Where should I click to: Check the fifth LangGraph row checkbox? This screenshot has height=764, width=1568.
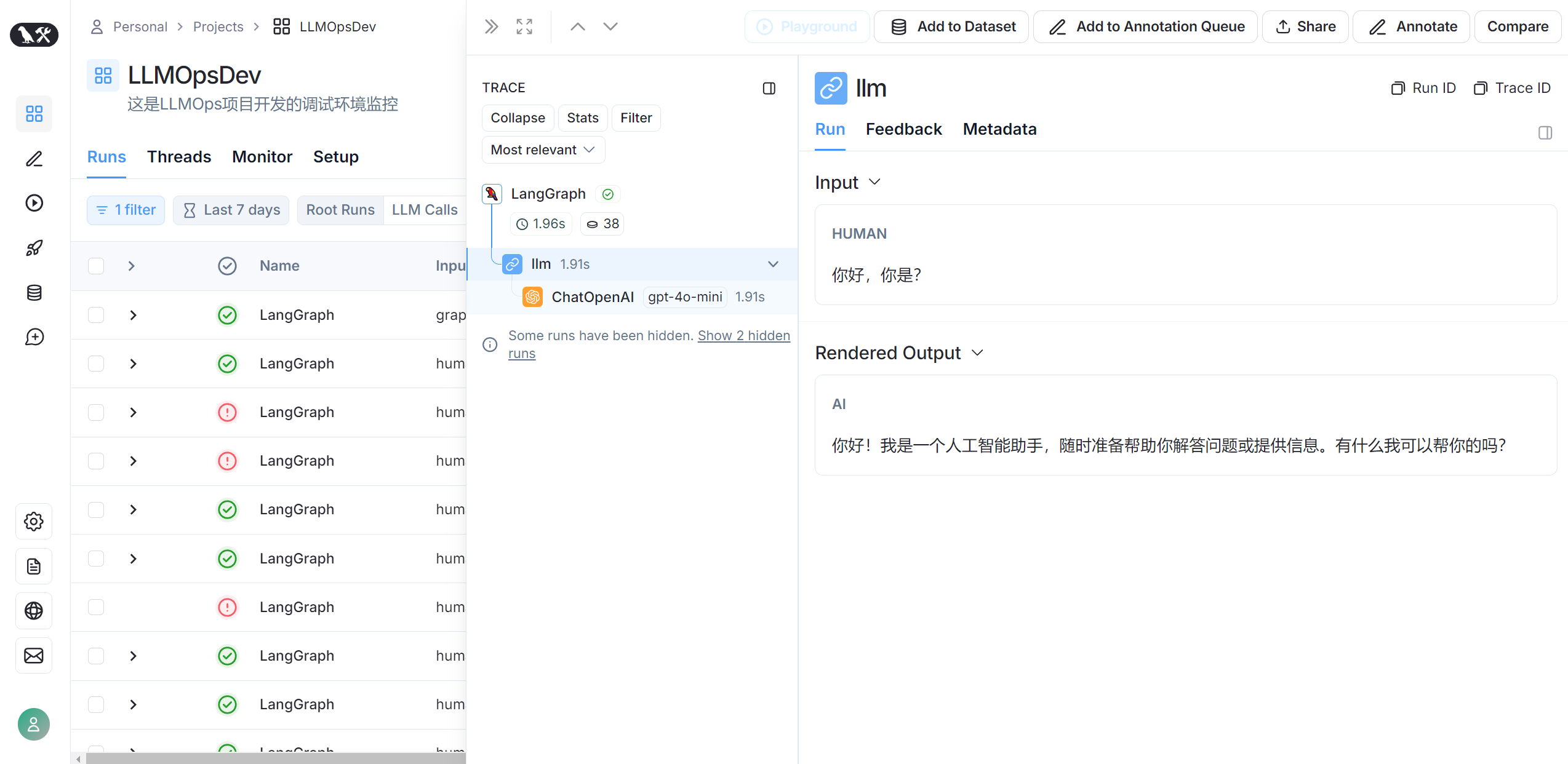96,509
